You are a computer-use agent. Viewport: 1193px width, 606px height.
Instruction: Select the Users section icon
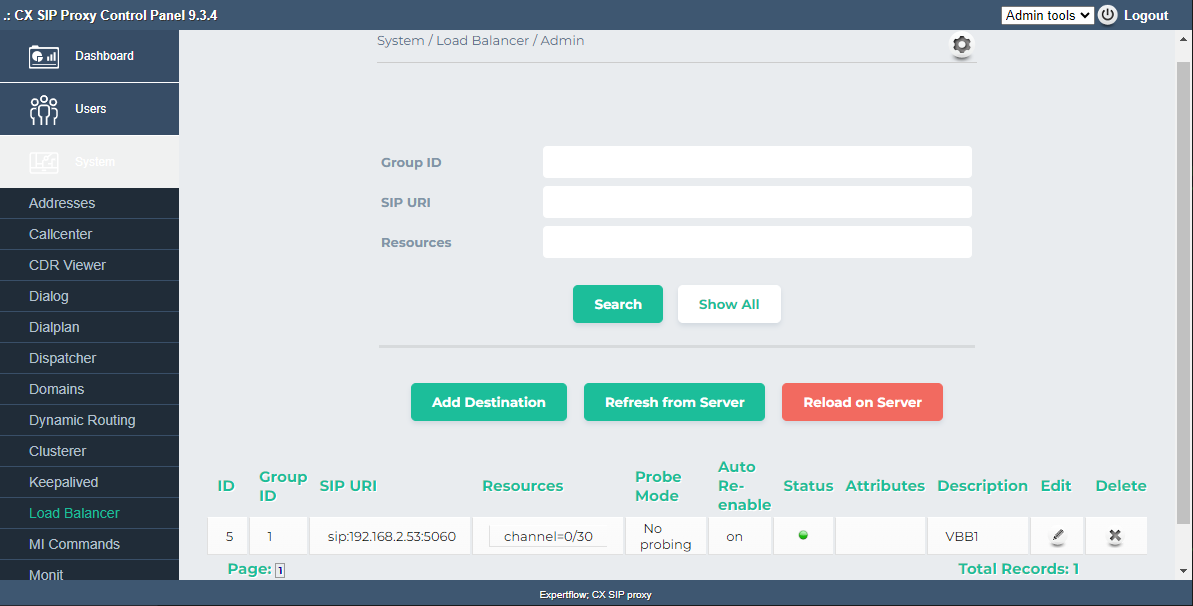click(44, 108)
